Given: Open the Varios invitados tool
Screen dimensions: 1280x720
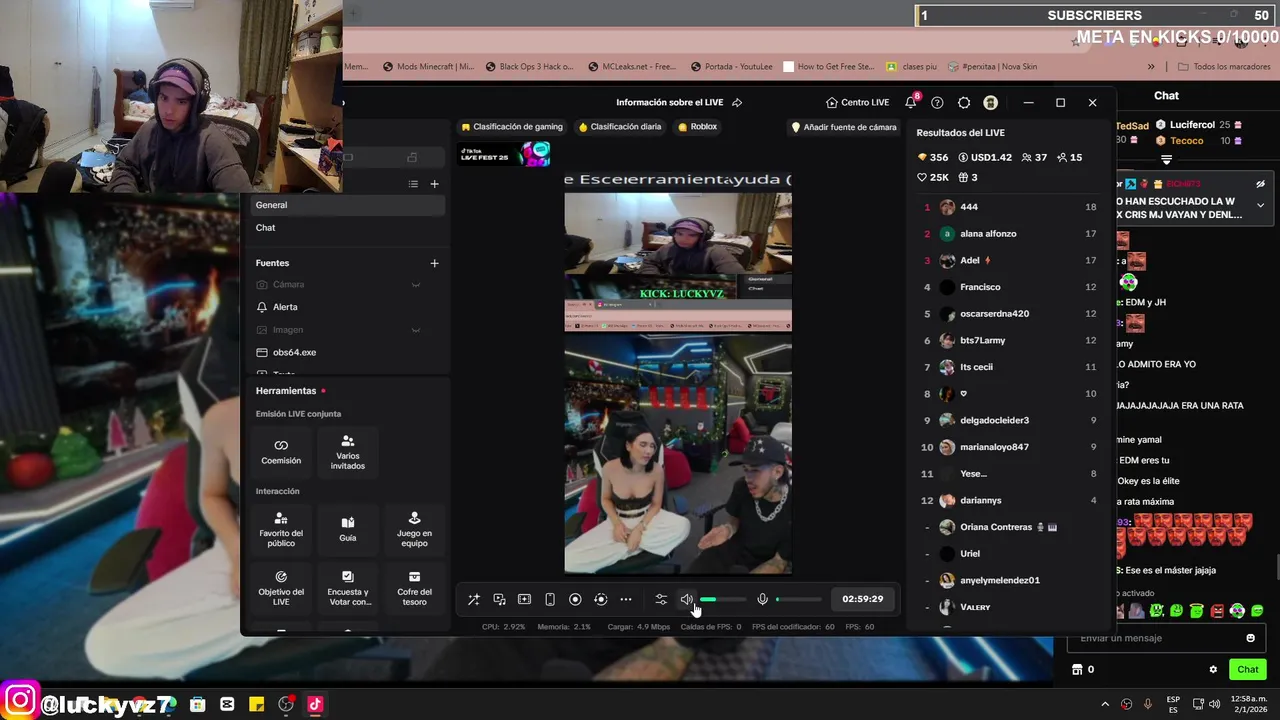Looking at the screenshot, I should (348, 451).
